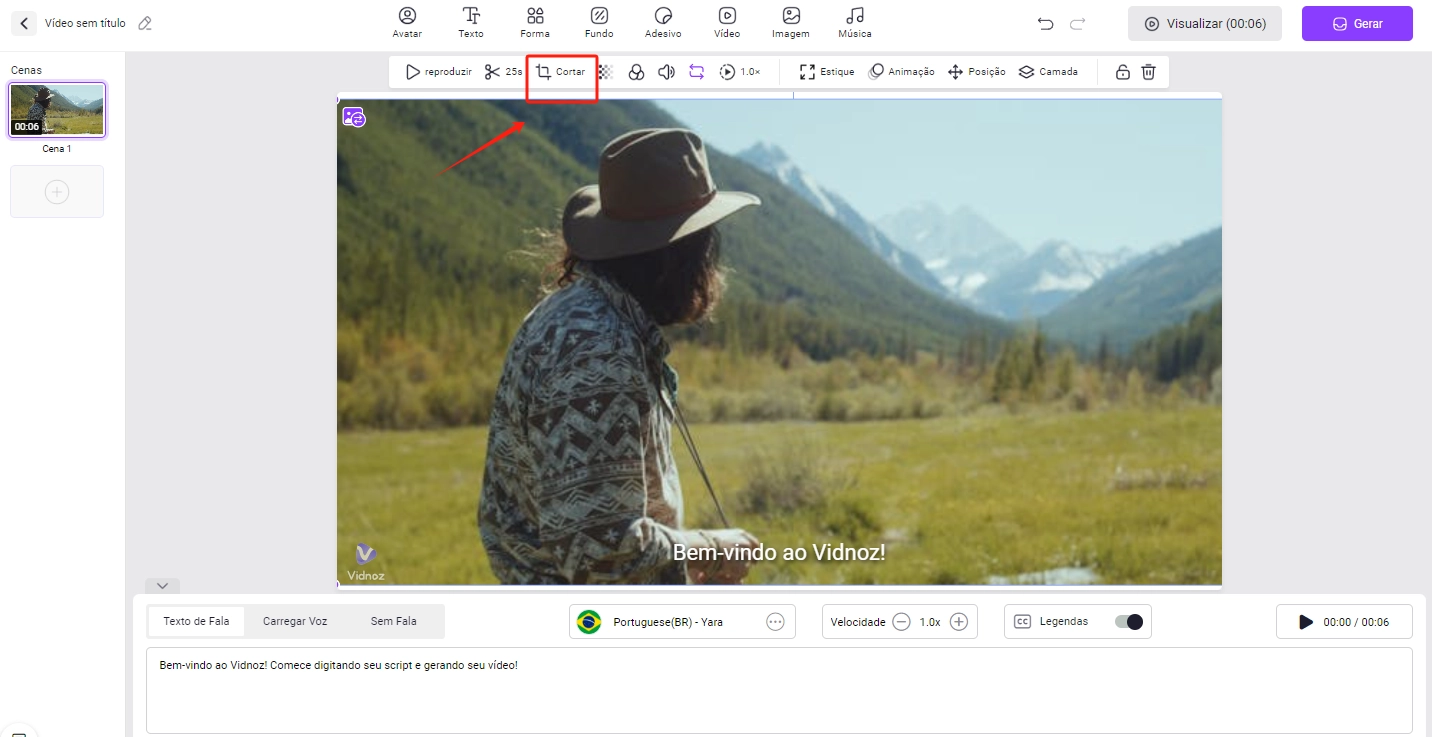Trim the clip with scissors 25s
This screenshot has height=737, width=1432.
(503, 72)
